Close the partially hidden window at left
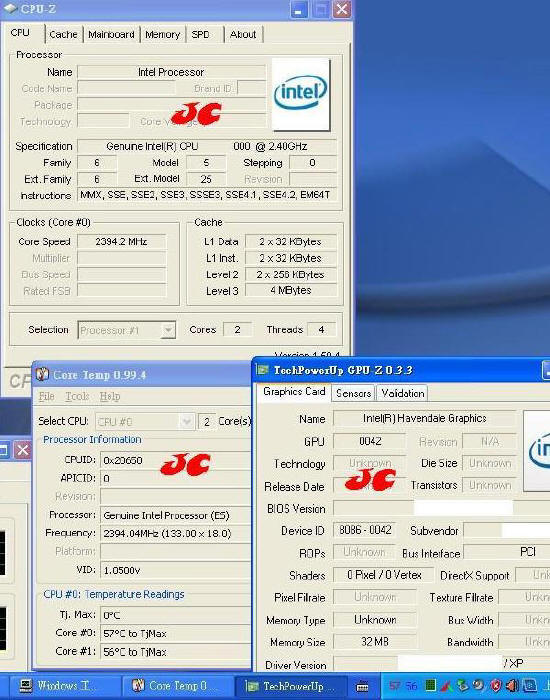Screen dimensions: 550x700 tap(22, 450)
